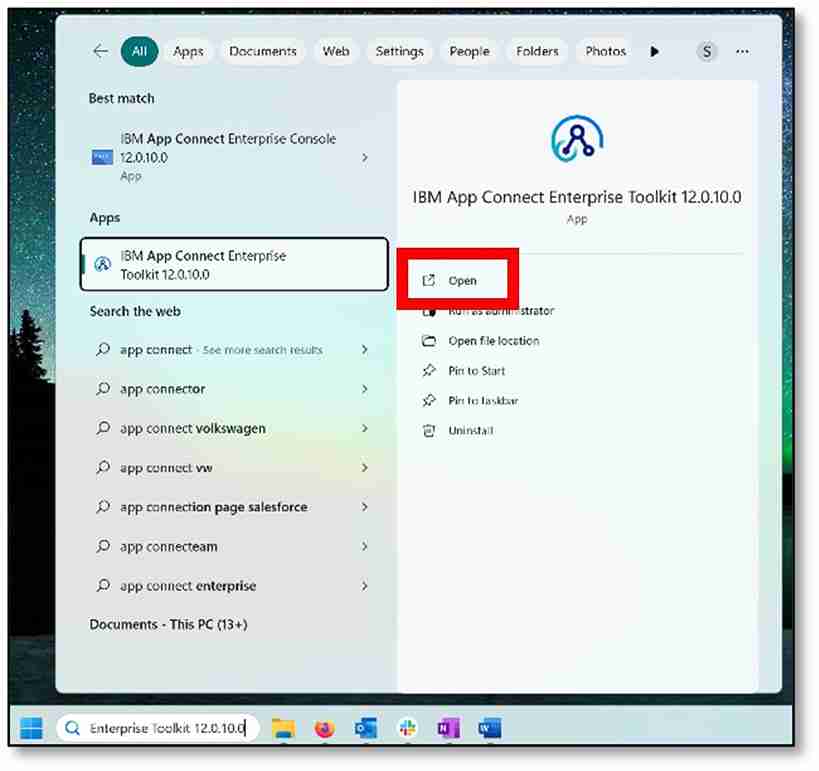The height and width of the screenshot is (771, 819).
Task: Launch Firefox from the taskbar
Action: coord(324,728)
